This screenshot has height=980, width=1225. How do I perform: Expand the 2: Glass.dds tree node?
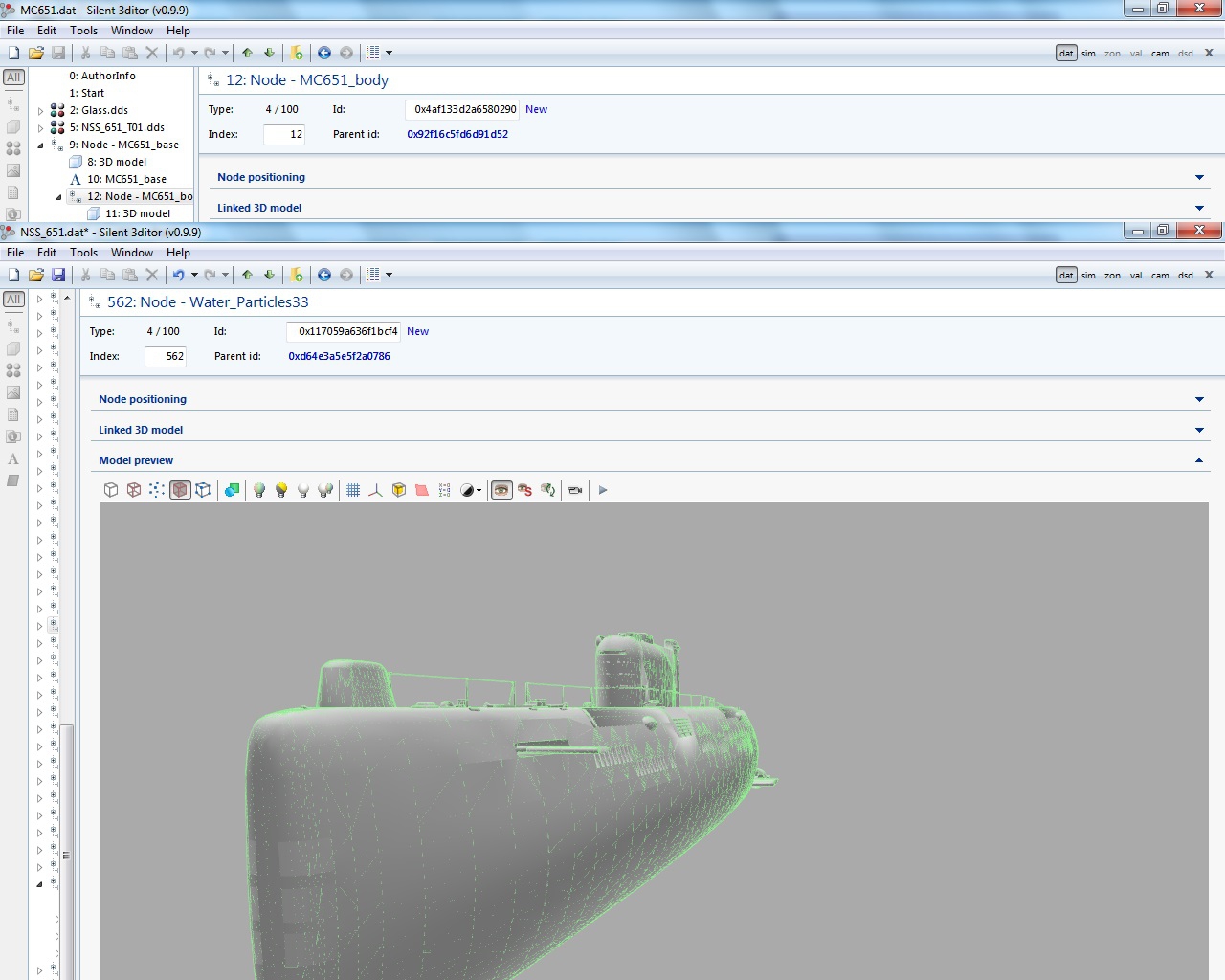tap(40, 111)
